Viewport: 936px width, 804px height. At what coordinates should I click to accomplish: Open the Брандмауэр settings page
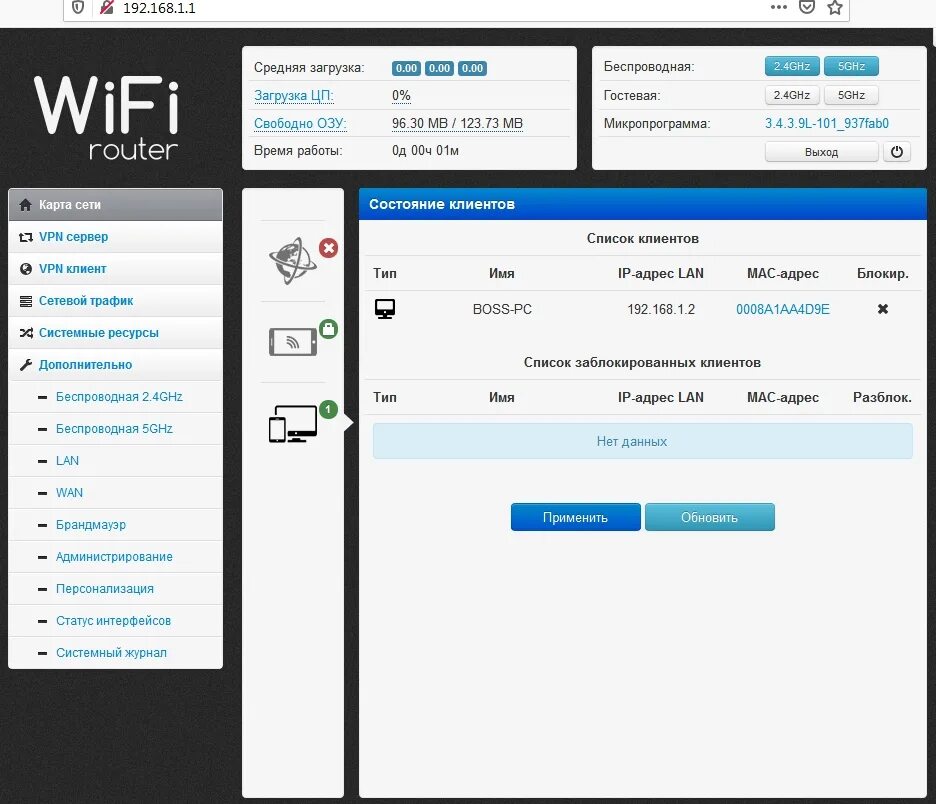click(116, 525)
